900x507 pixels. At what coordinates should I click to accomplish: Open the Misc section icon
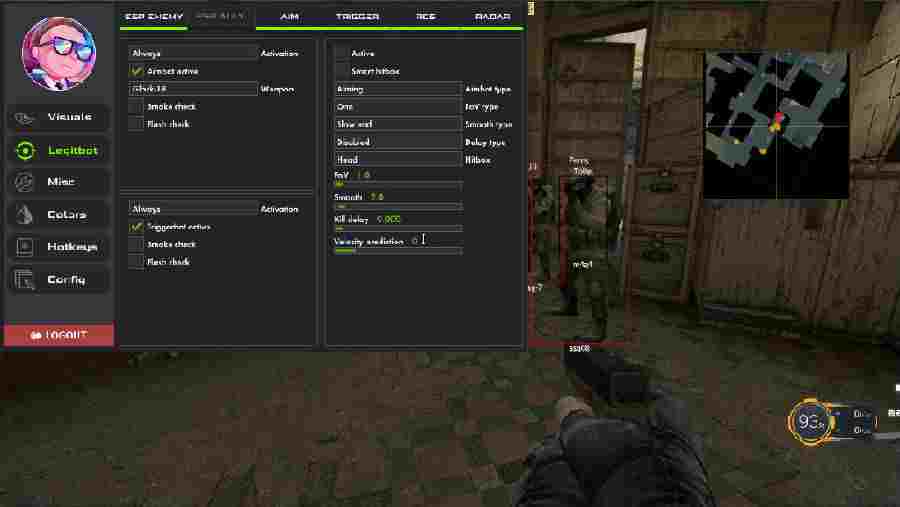[x=24, y=182]
